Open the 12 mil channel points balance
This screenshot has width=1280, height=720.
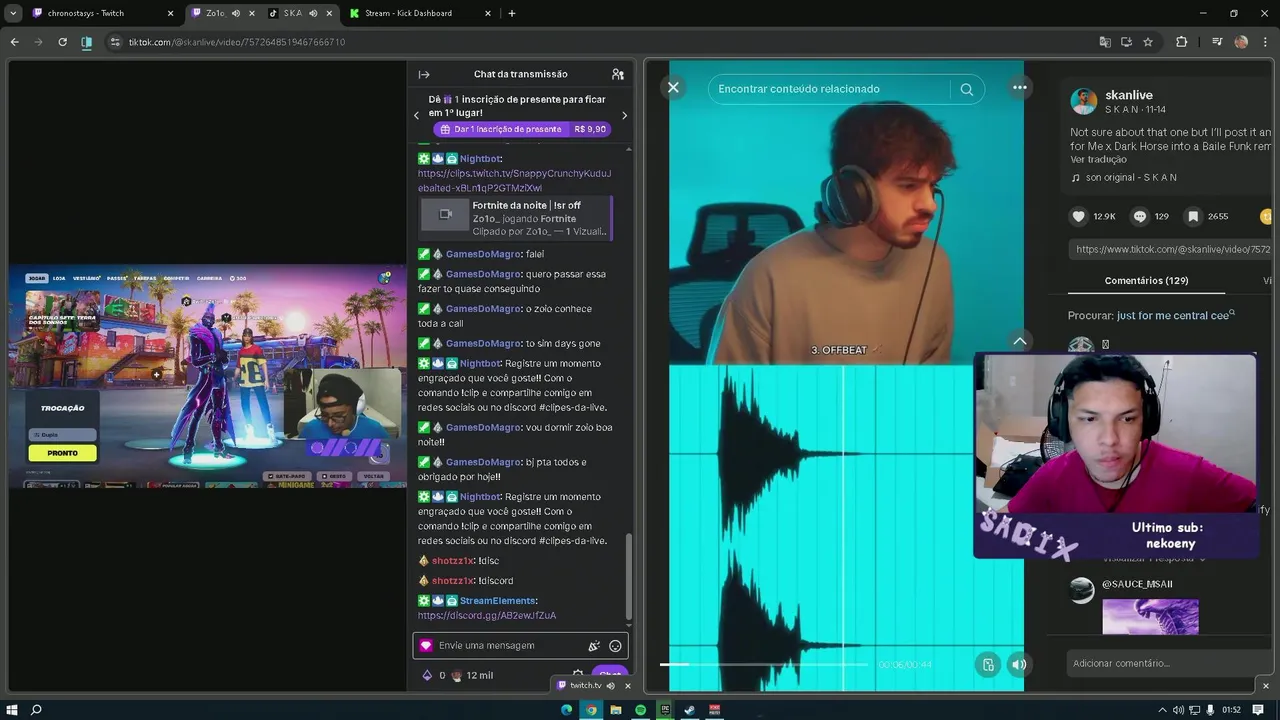[472, 675]
